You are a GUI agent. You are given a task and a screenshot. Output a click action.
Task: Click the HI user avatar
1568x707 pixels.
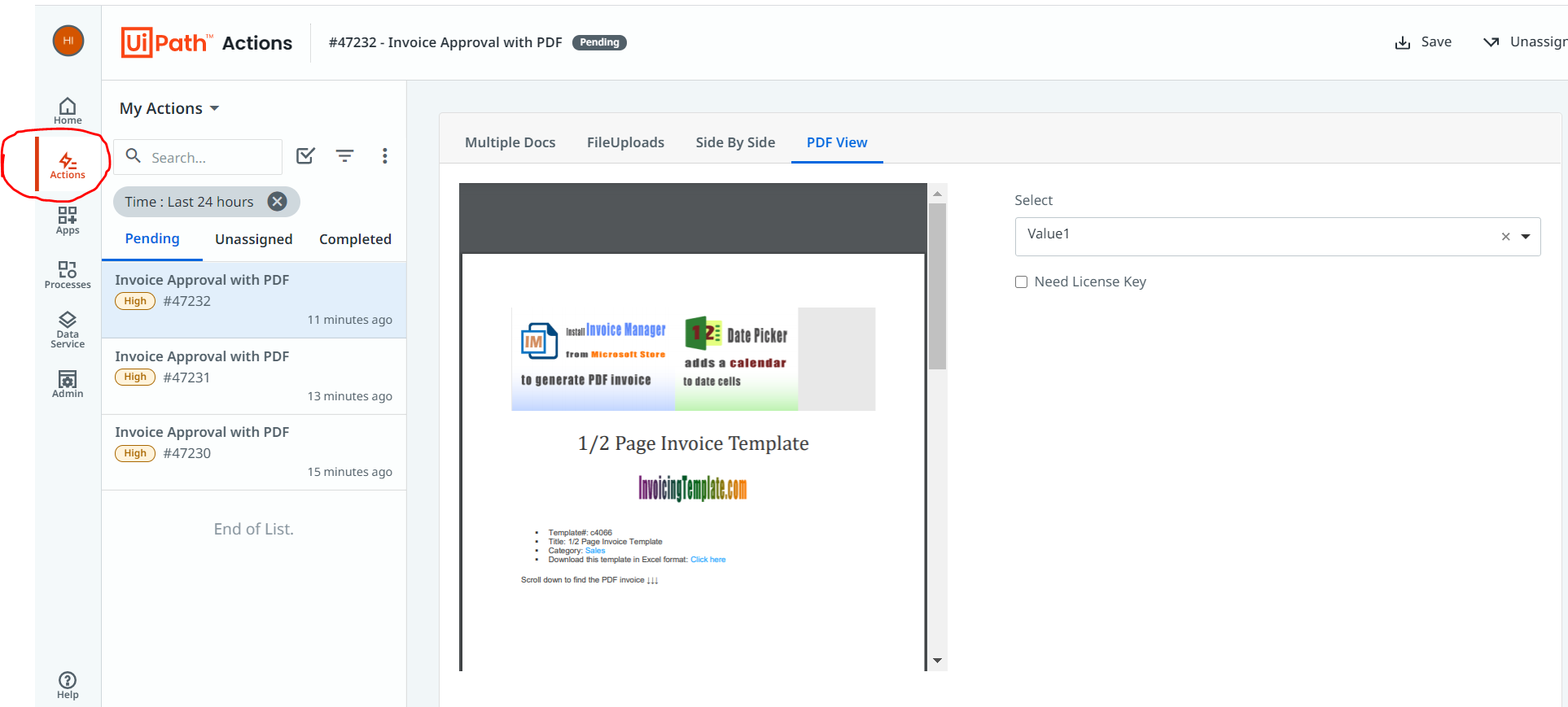tap(68, 41)
